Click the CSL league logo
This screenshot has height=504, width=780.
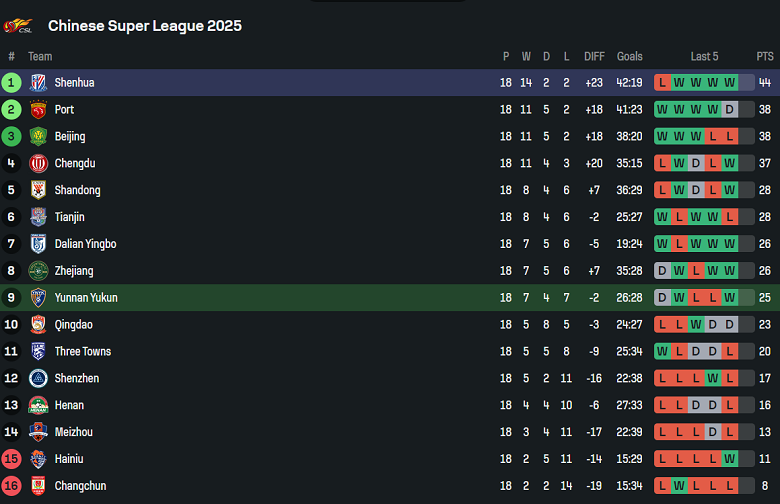pos(18,25)
